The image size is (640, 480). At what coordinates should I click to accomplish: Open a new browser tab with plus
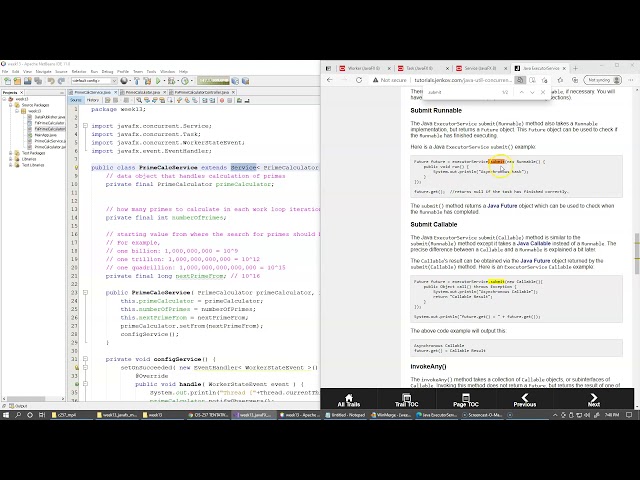click(576, 68)
